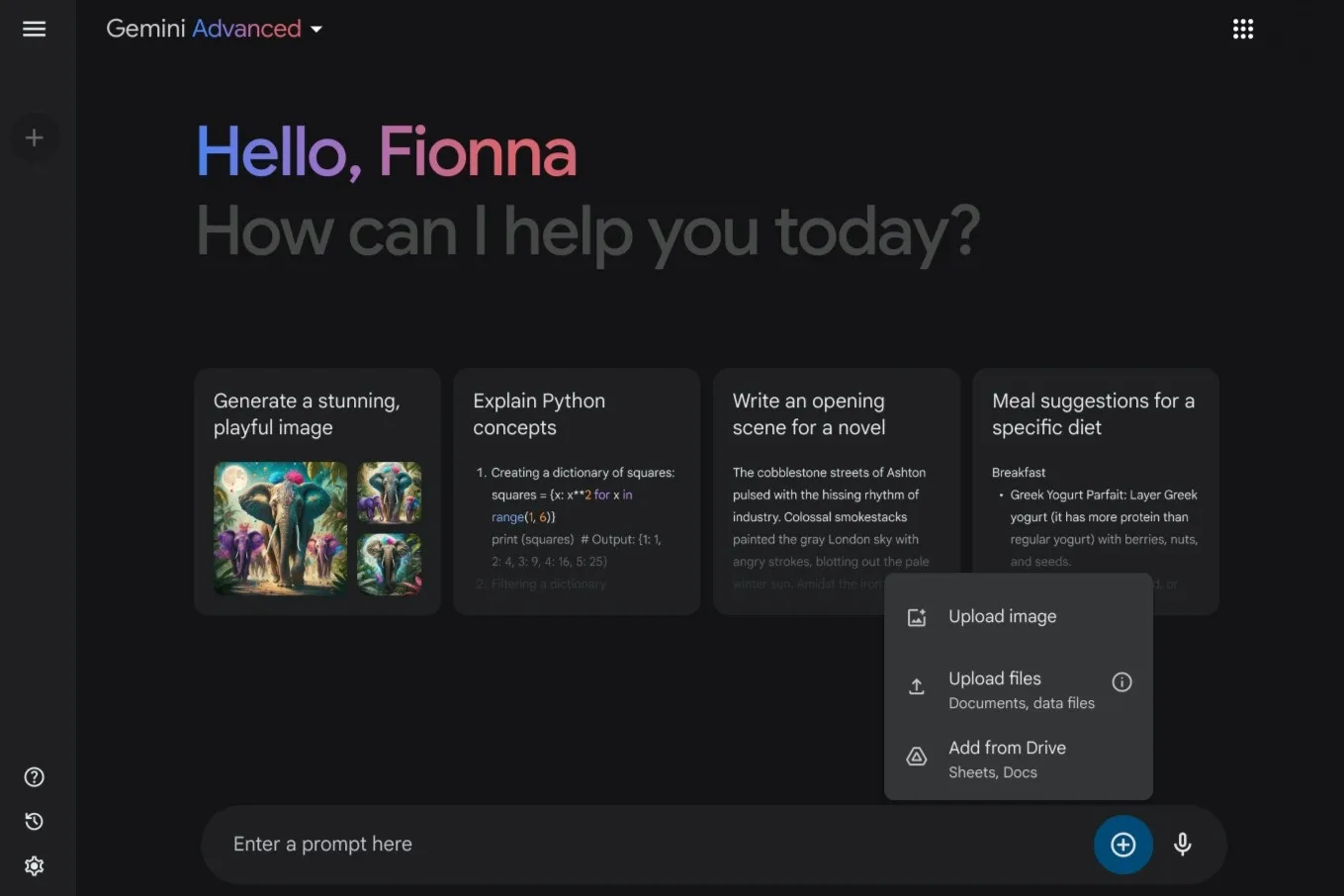
Task: Open the Google apps grid
Action: [x=1242, y=29]
